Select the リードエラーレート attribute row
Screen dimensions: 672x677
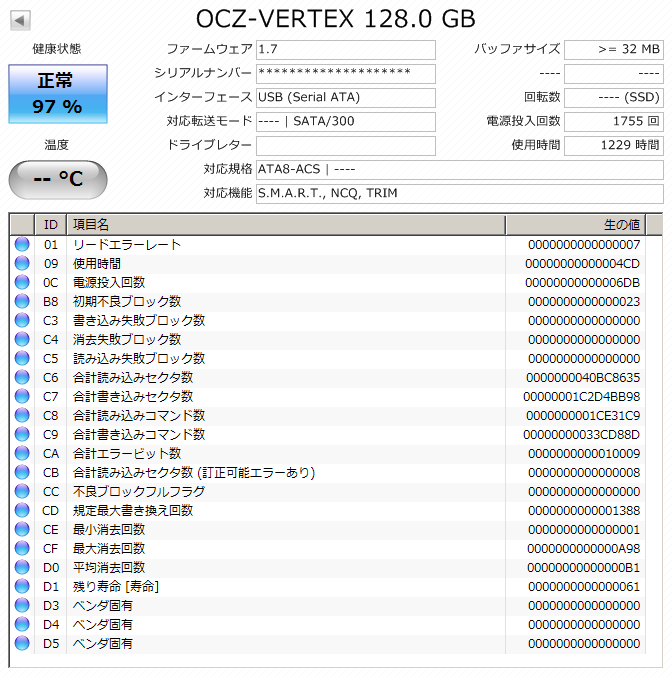[x=328, y=245]
